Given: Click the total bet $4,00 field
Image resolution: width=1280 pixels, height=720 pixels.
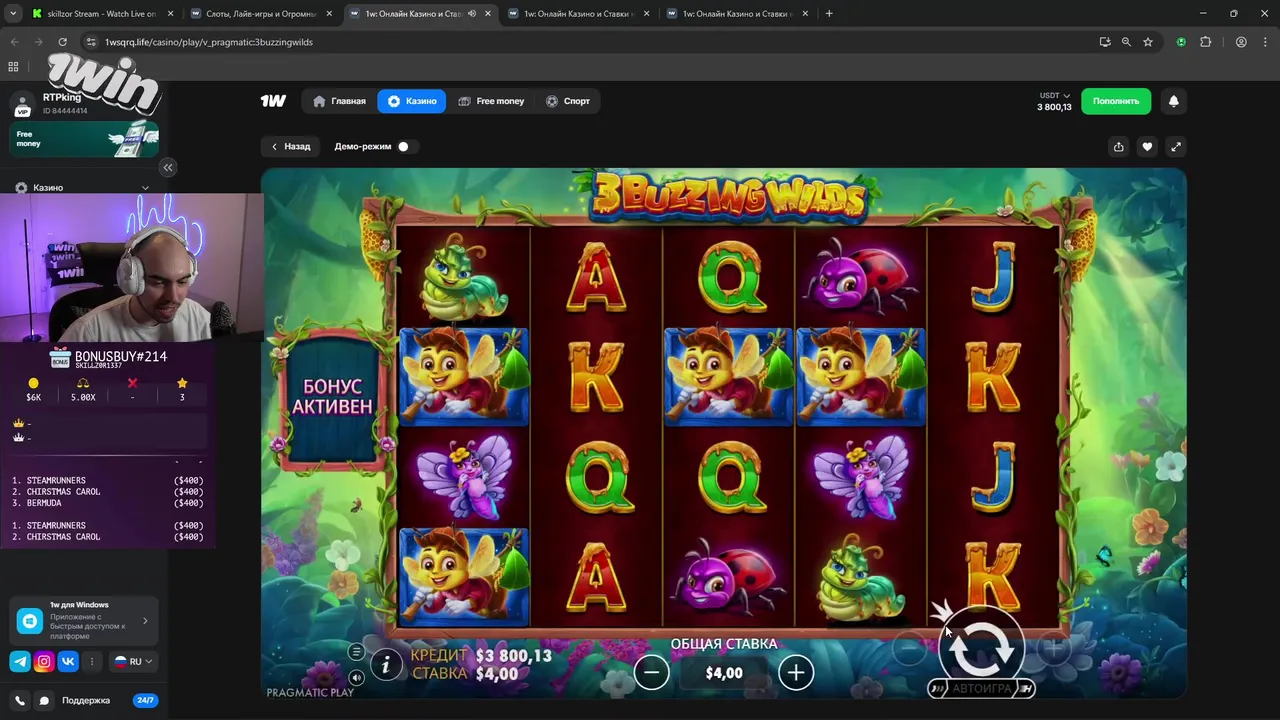Looking at the screenshot, I should pos(724,673).
